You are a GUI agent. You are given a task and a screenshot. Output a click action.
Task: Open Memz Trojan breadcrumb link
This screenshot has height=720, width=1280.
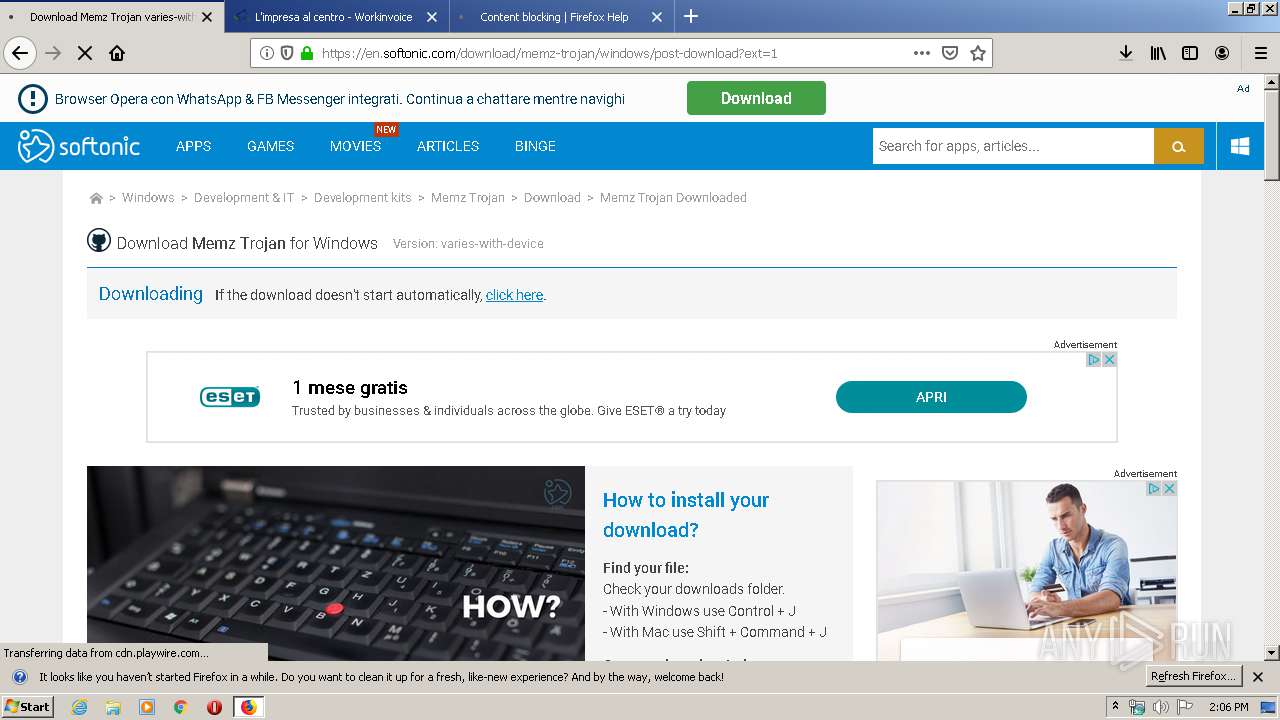pos(468,198)
